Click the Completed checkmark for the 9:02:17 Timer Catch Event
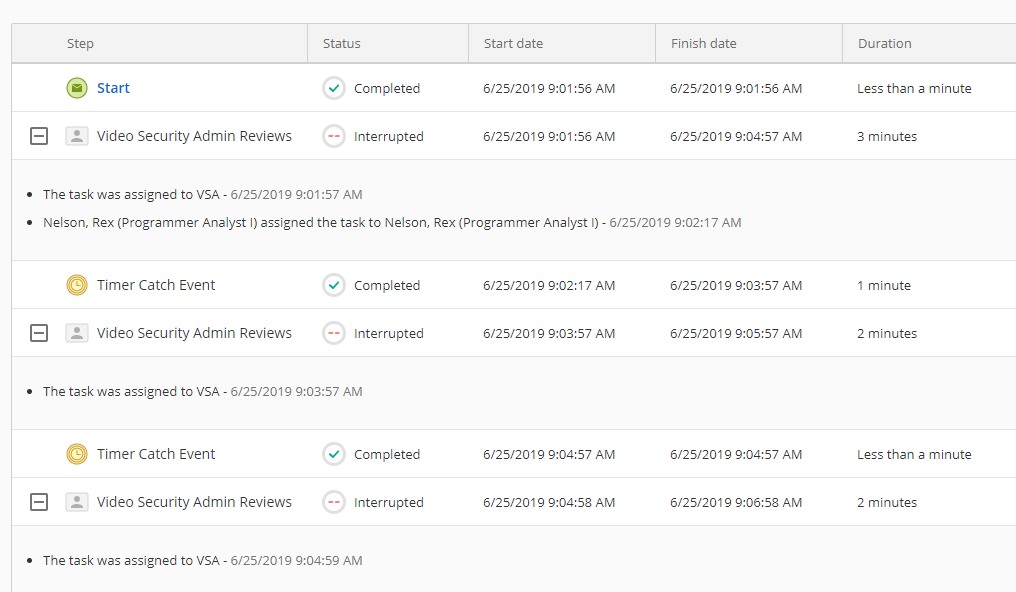 334,285
